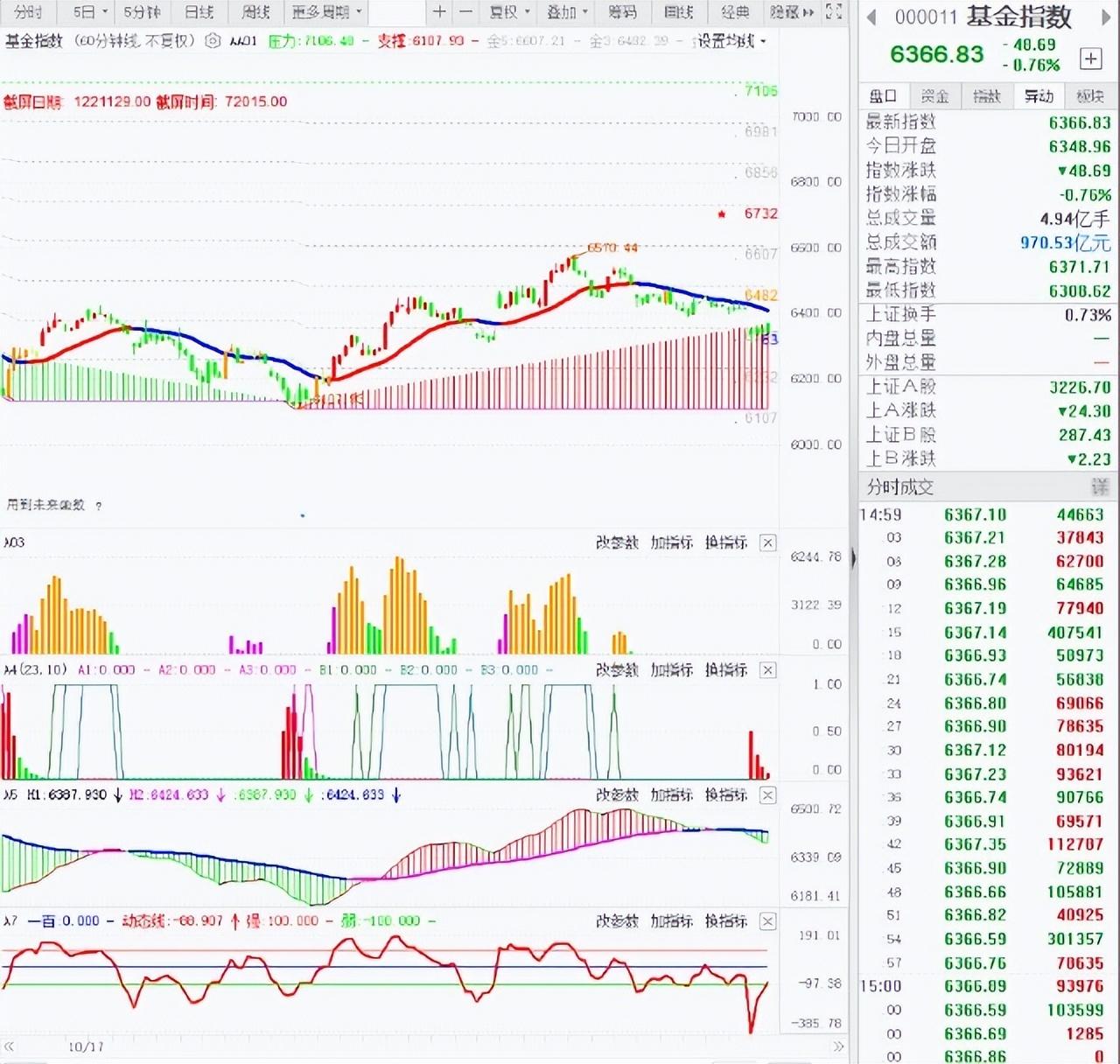Open the 更多周期 dropdown
Image resolution: width=1120 pixels, height=1064 pixels.
(327, 12)
